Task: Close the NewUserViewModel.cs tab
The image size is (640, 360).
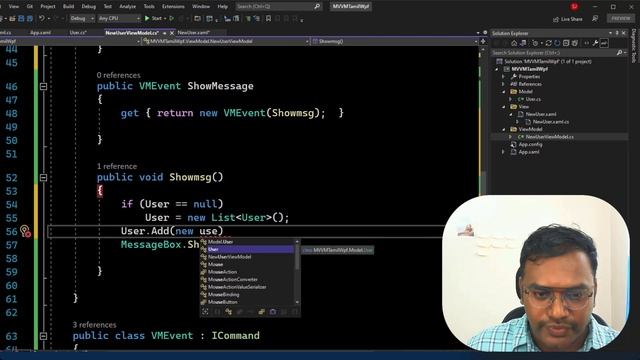Action: pyautogui.click(x=172, y=33)
